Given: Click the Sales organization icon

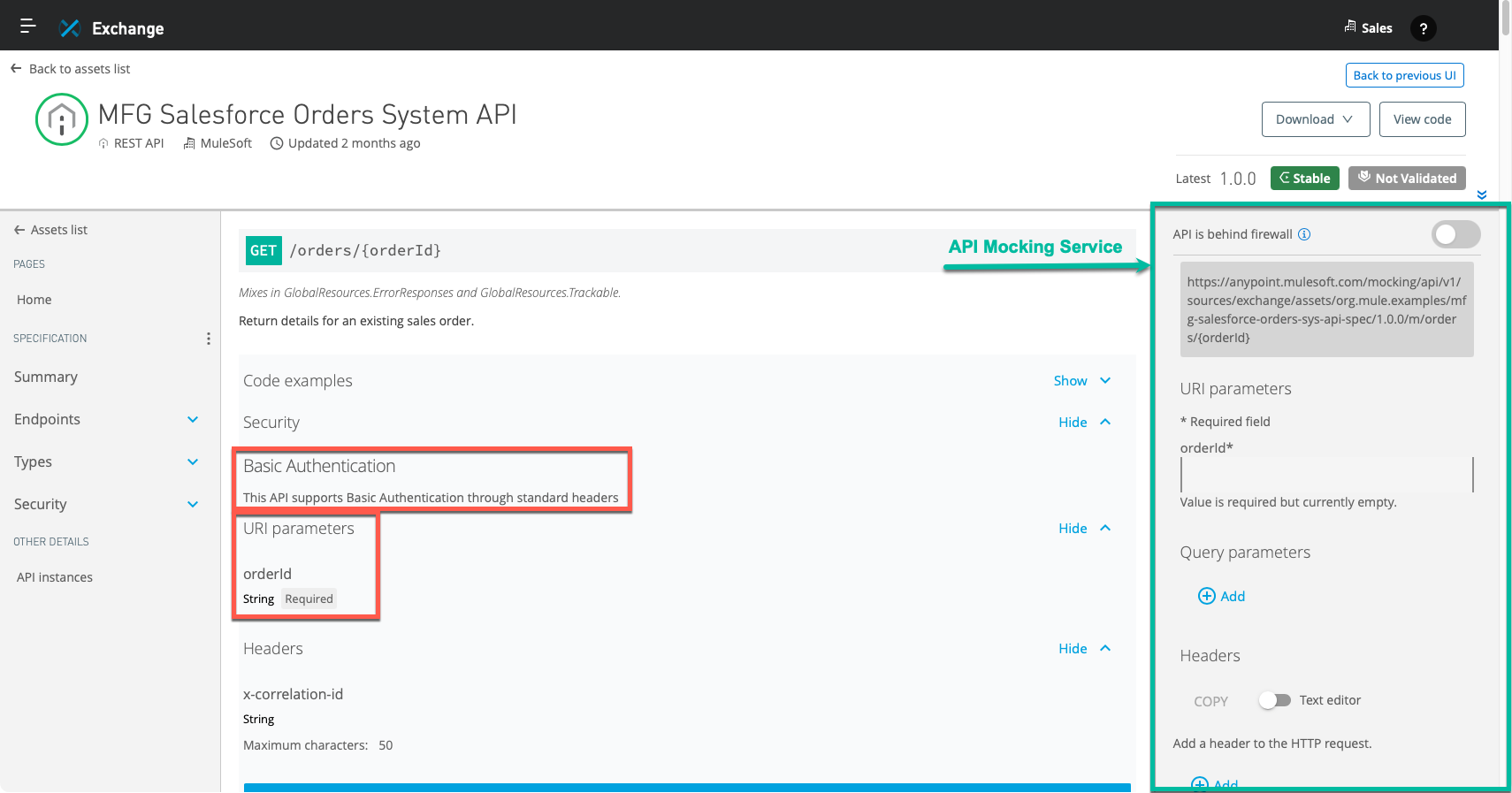Looking at the screenshot, I should (1350, 27).
